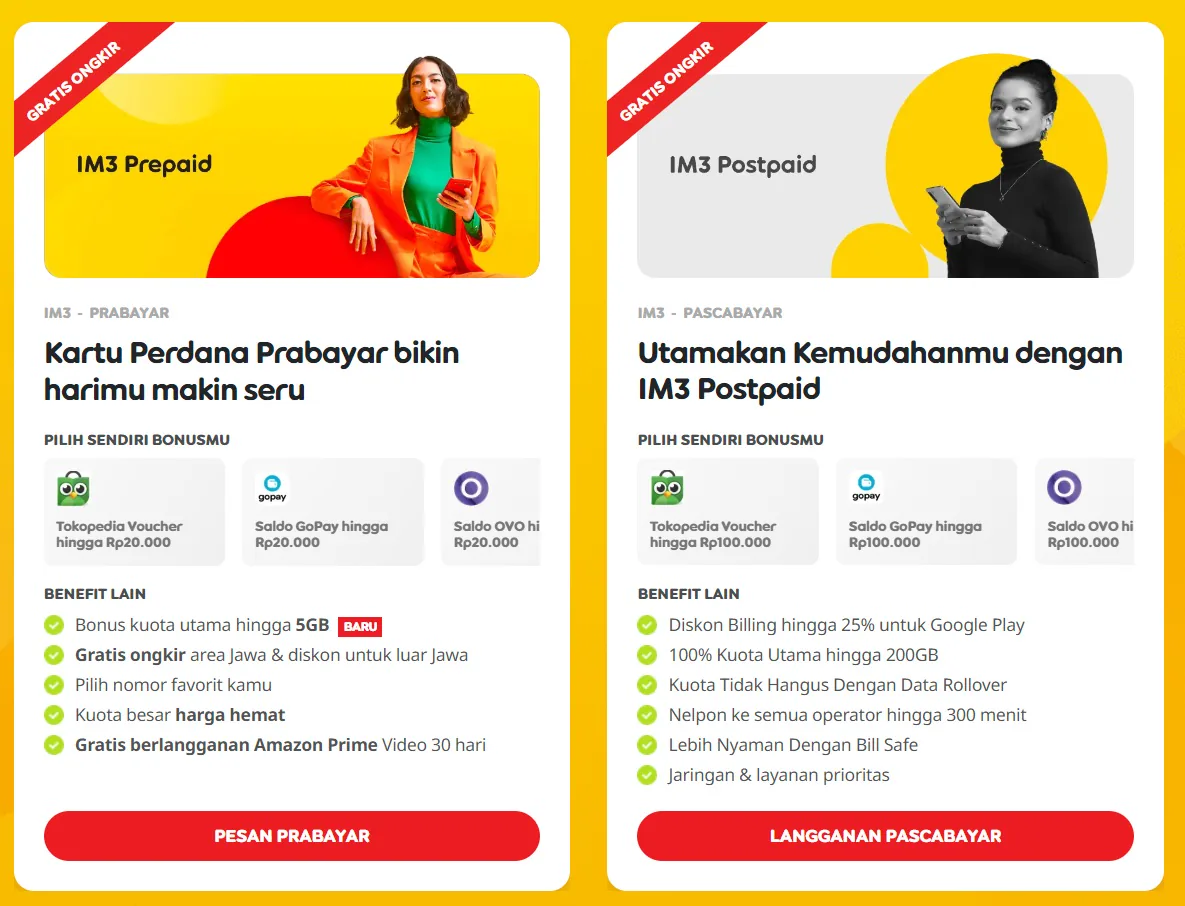Click the OVO purple ring icon in Prepaid card

471,488
